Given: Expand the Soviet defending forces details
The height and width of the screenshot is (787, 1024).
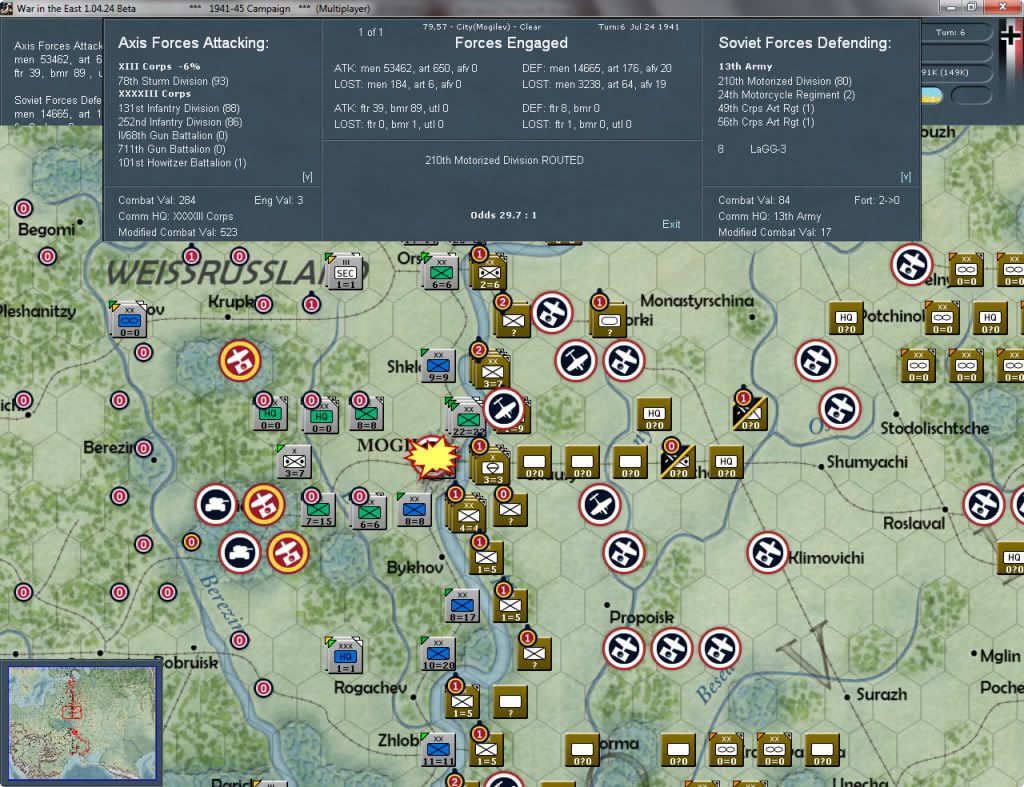Looking at the screenshot, I should [906, 177].
